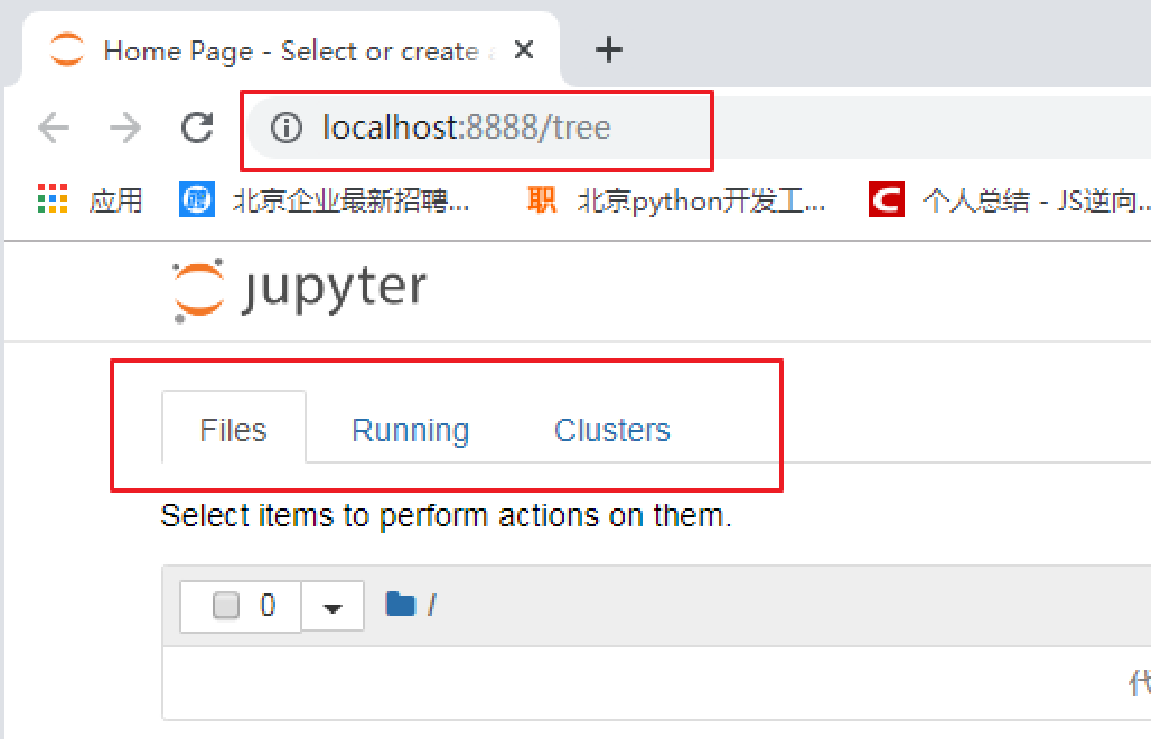Viewport: 1152px width, 740px height.
Task: Open the 应用 apps grid shortcut
Action: tap(90, 200)
